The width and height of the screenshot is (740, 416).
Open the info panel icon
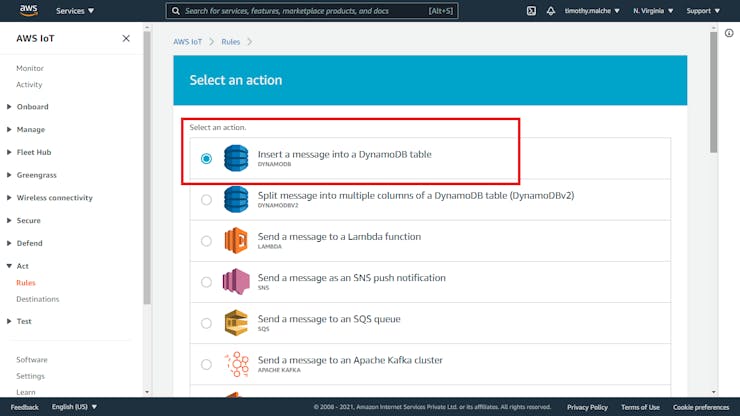point(729,33)
